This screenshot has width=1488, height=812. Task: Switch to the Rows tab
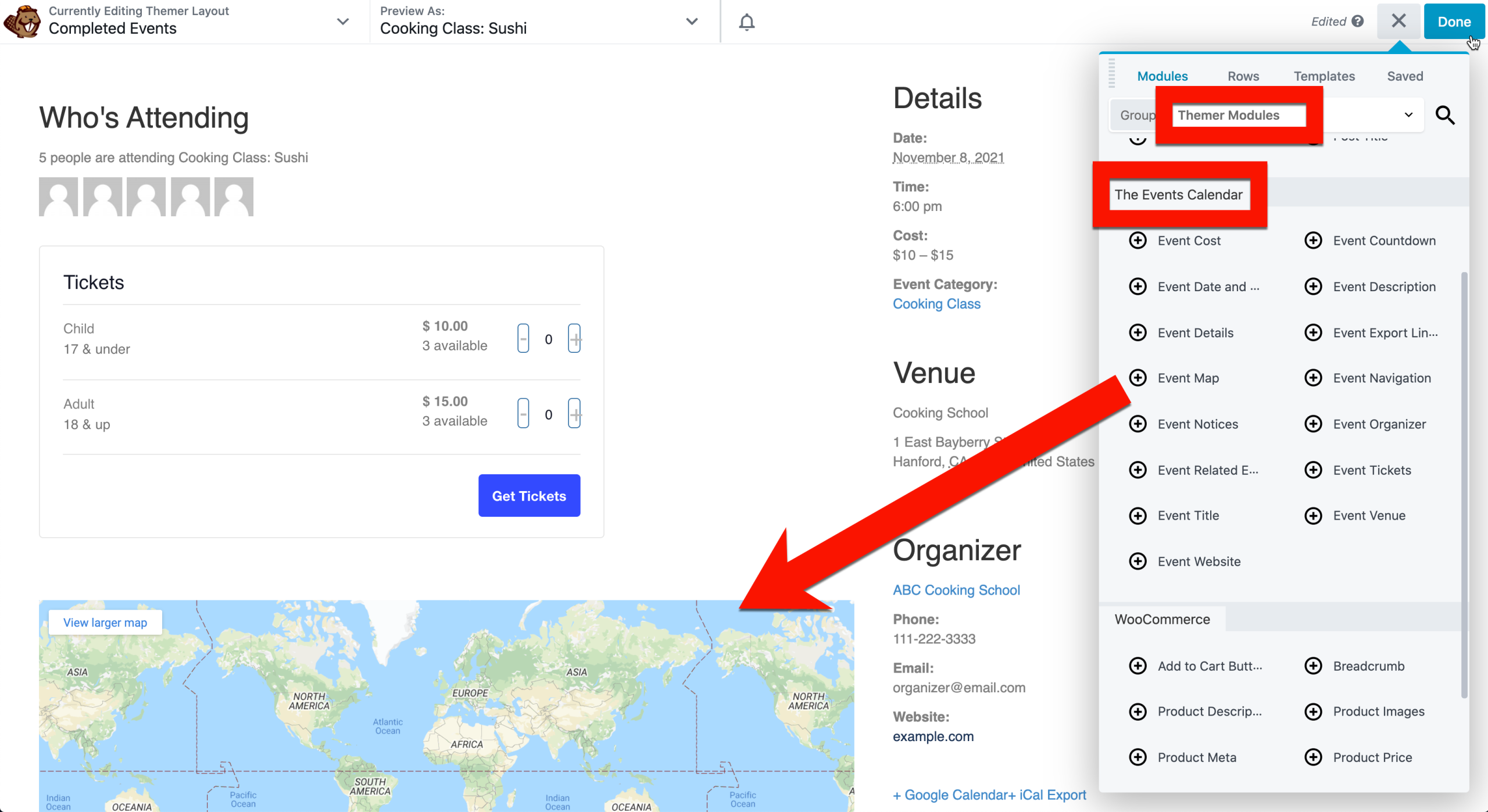tap(1243, 76)
